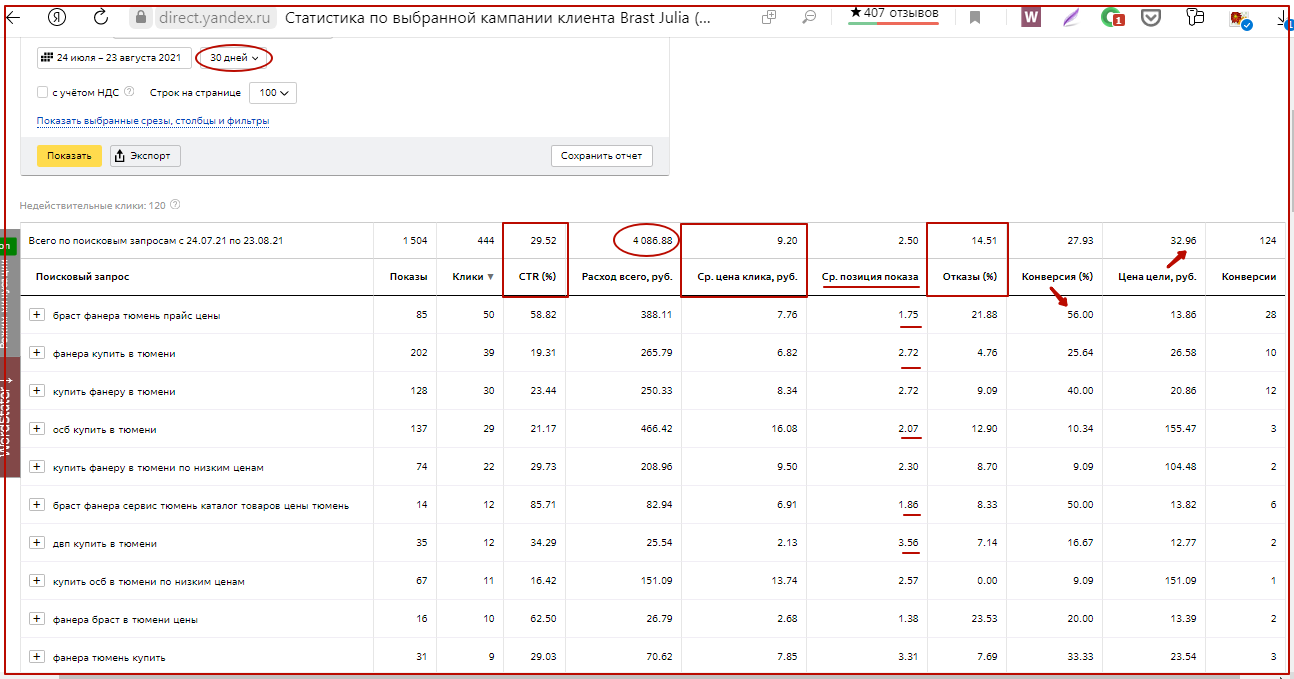Expand row купить фанеру в тюмени по низким ценам
This screenshot has width=1294, height=679.
pyautogui.click(x=37, y=467)
